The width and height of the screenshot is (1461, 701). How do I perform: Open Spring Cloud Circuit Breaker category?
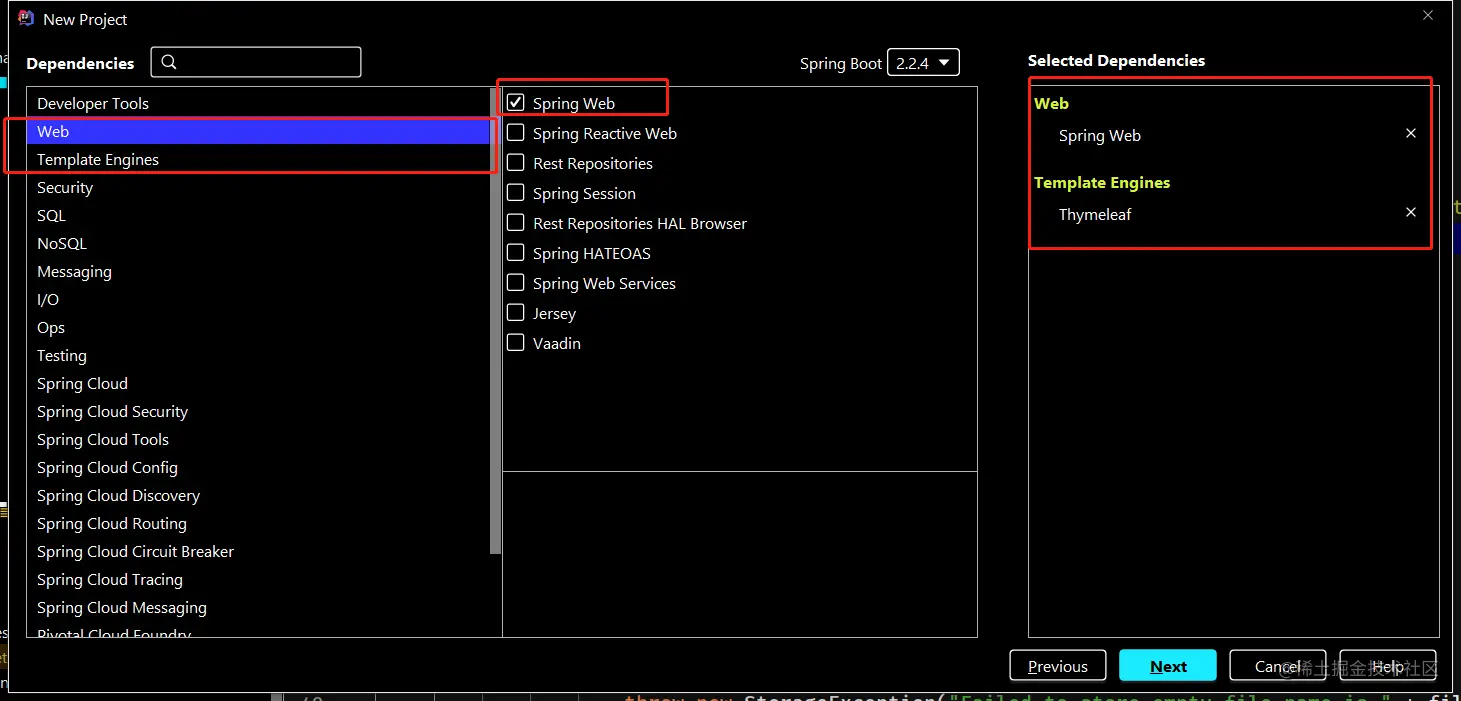click(258, 551)
